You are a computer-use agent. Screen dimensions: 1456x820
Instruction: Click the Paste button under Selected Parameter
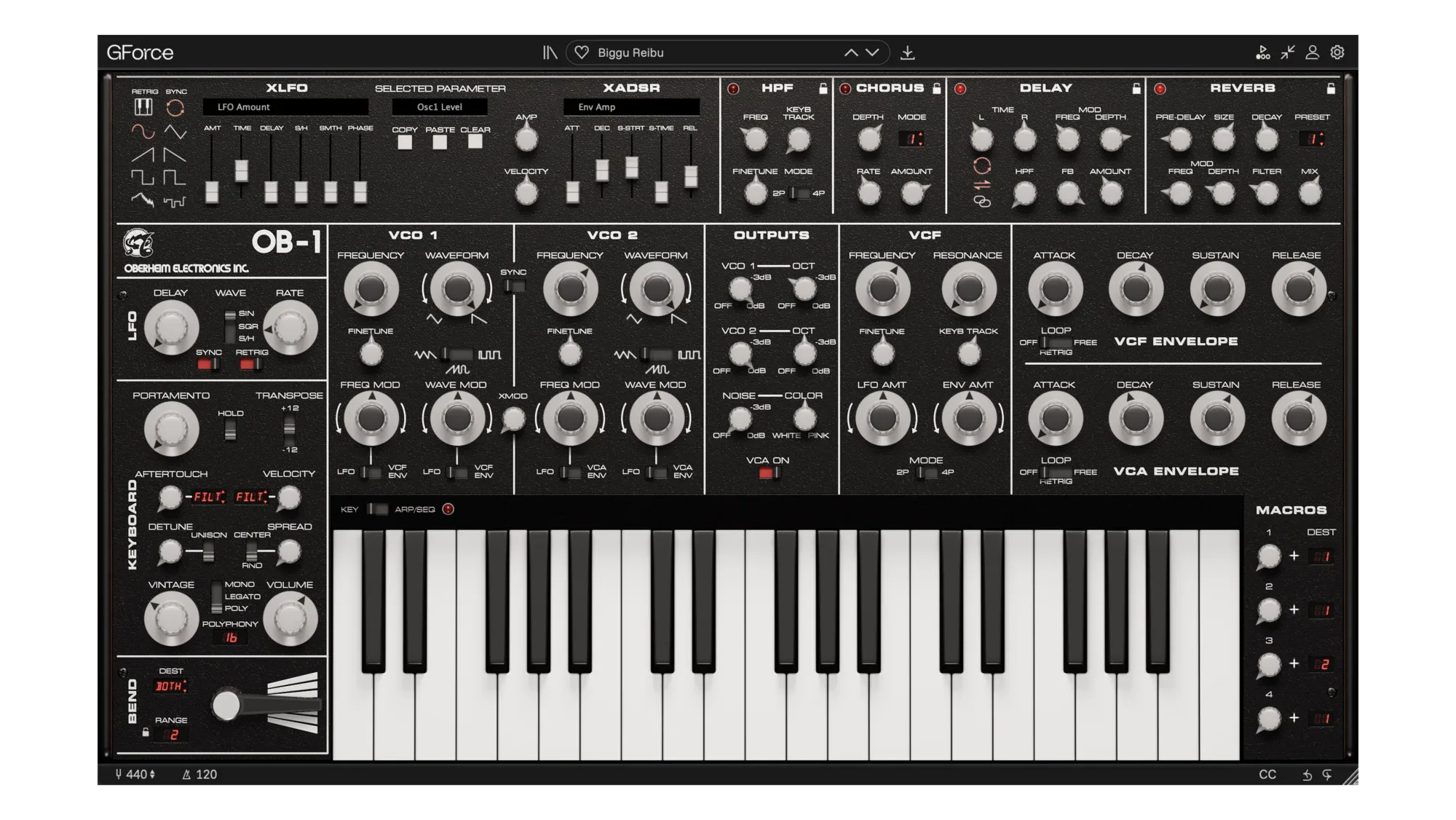tap(440, 142)
